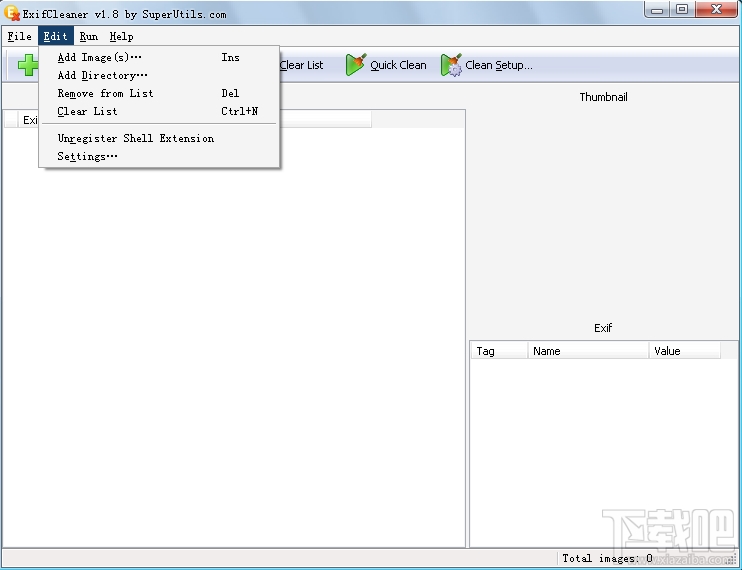Click the Tag column header

[x=499, y=351]
